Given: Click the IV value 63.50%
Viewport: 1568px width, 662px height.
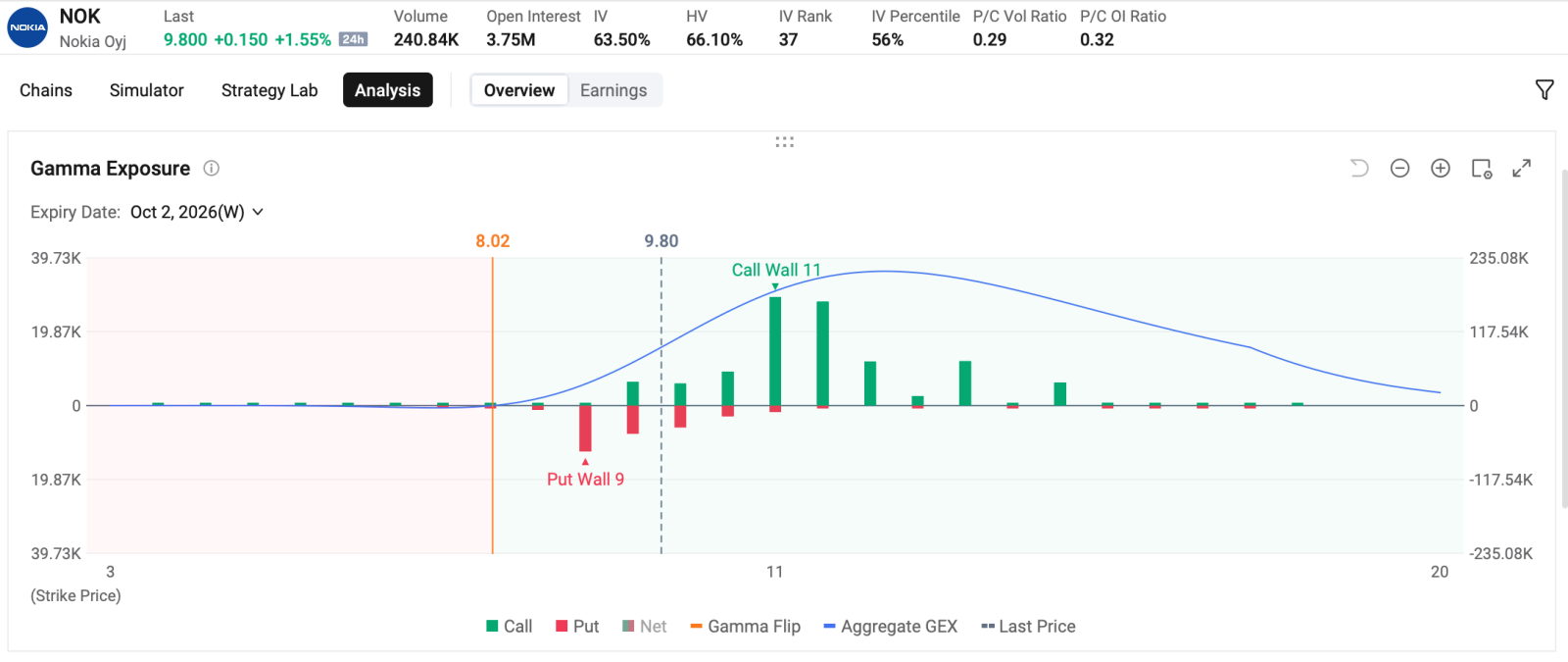Looking at the screenshot, I should [x=622, y=39].
